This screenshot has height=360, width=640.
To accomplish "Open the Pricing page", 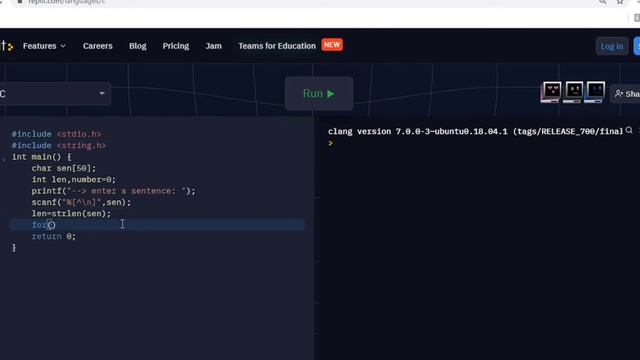I will click(x=176, y=46).
